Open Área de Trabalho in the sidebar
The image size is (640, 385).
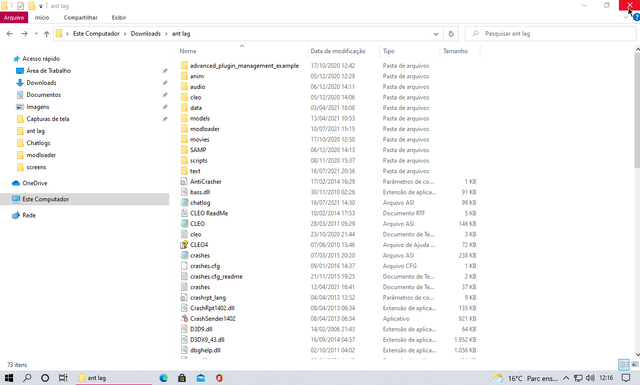point(48,71)
